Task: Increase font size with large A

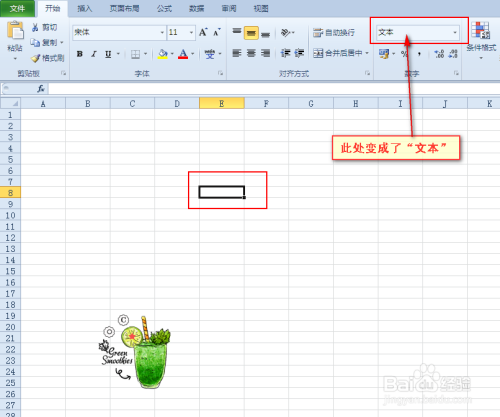Action: 203,32
